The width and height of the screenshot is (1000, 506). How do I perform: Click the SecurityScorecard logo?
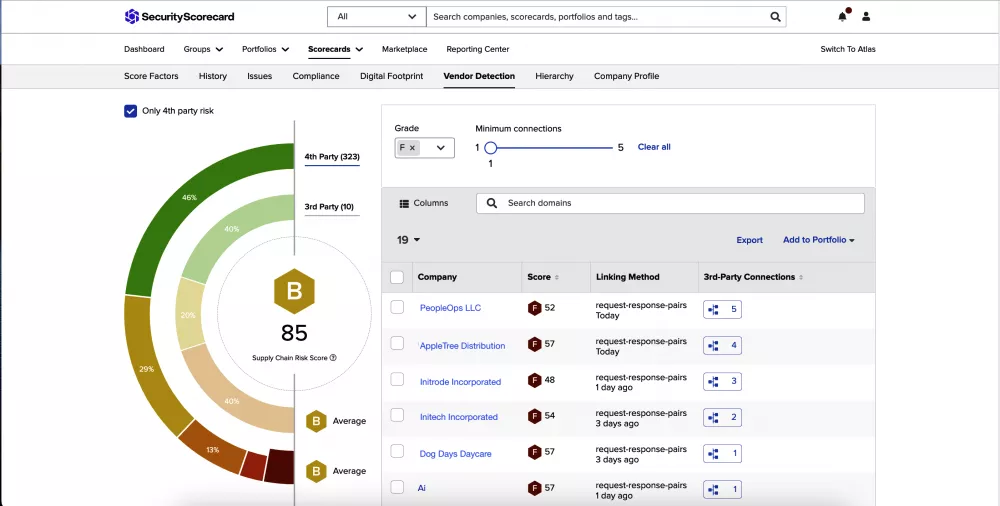pos(179,17)
